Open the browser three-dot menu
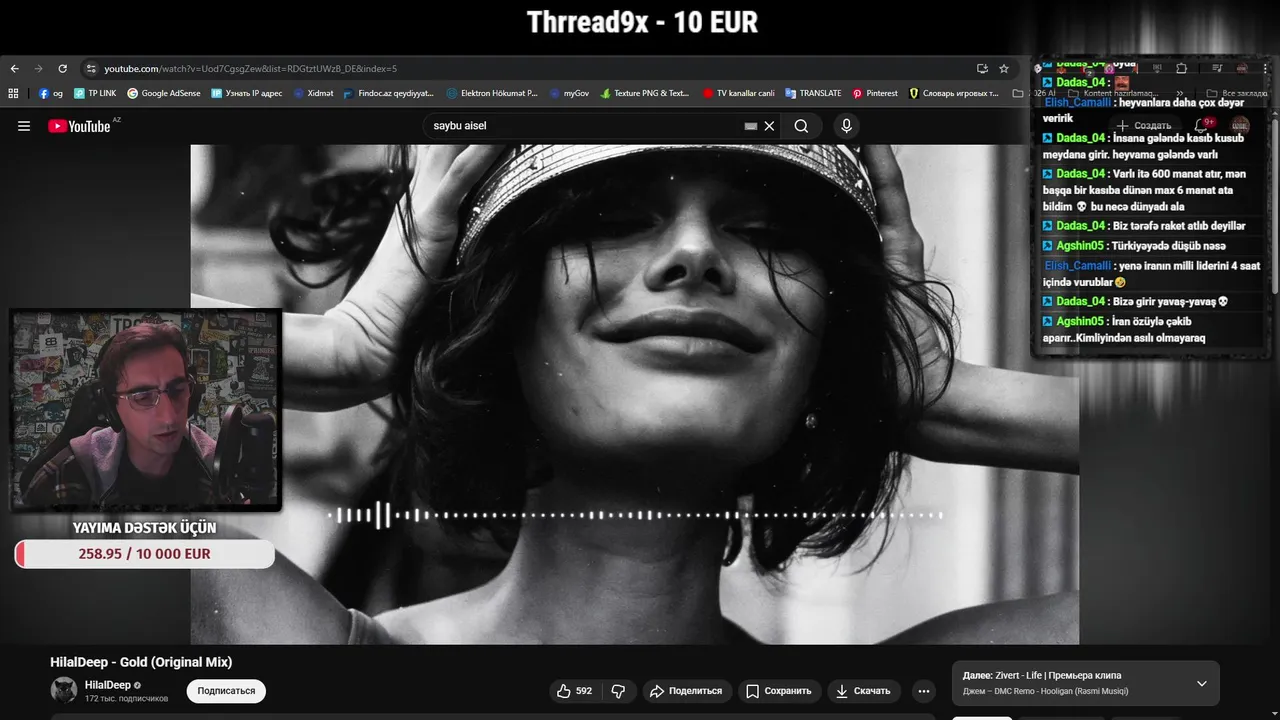 (x=1266, y=69)
